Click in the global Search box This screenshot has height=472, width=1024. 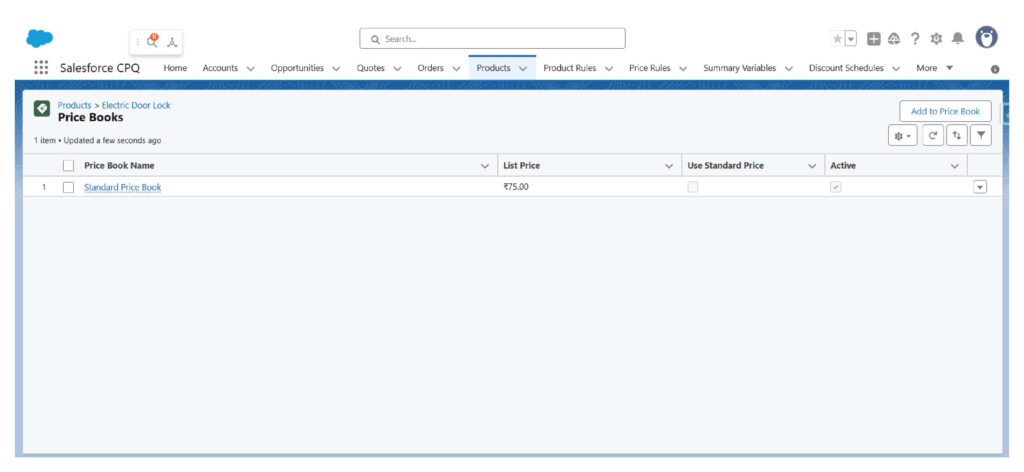(492, 39)
